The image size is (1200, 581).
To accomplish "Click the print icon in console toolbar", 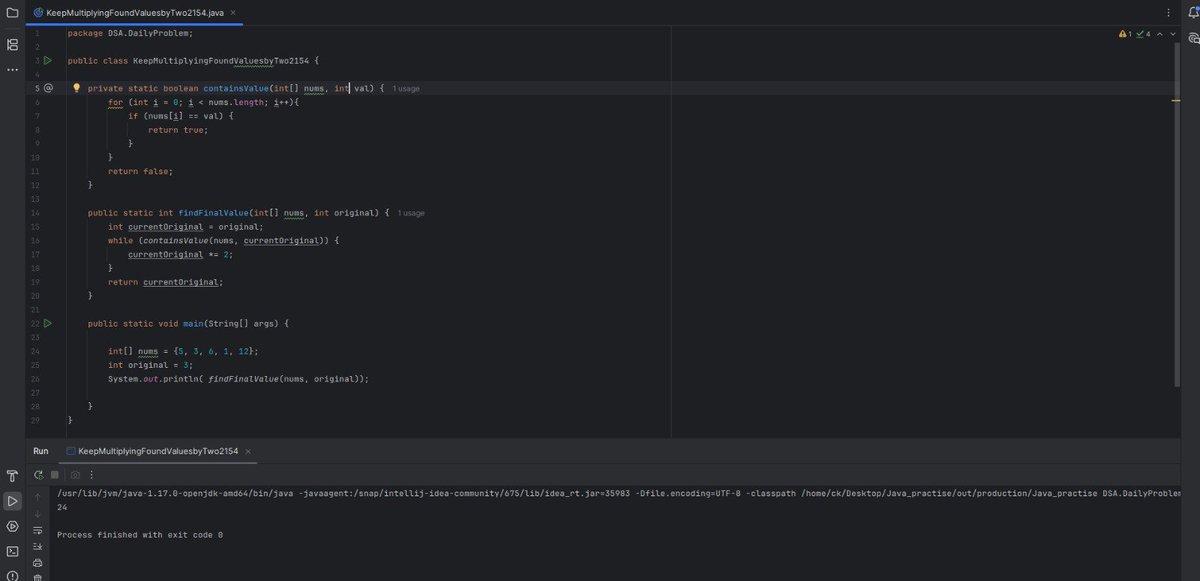I will coord(38,562).
